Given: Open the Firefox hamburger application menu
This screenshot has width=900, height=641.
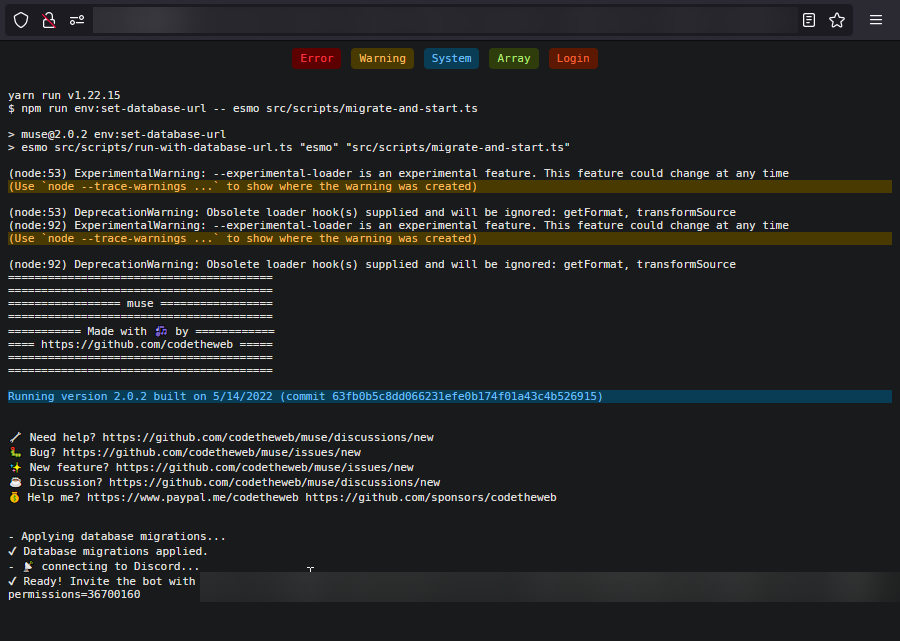Looking at the screenshot, I should (x=874, y=20).
